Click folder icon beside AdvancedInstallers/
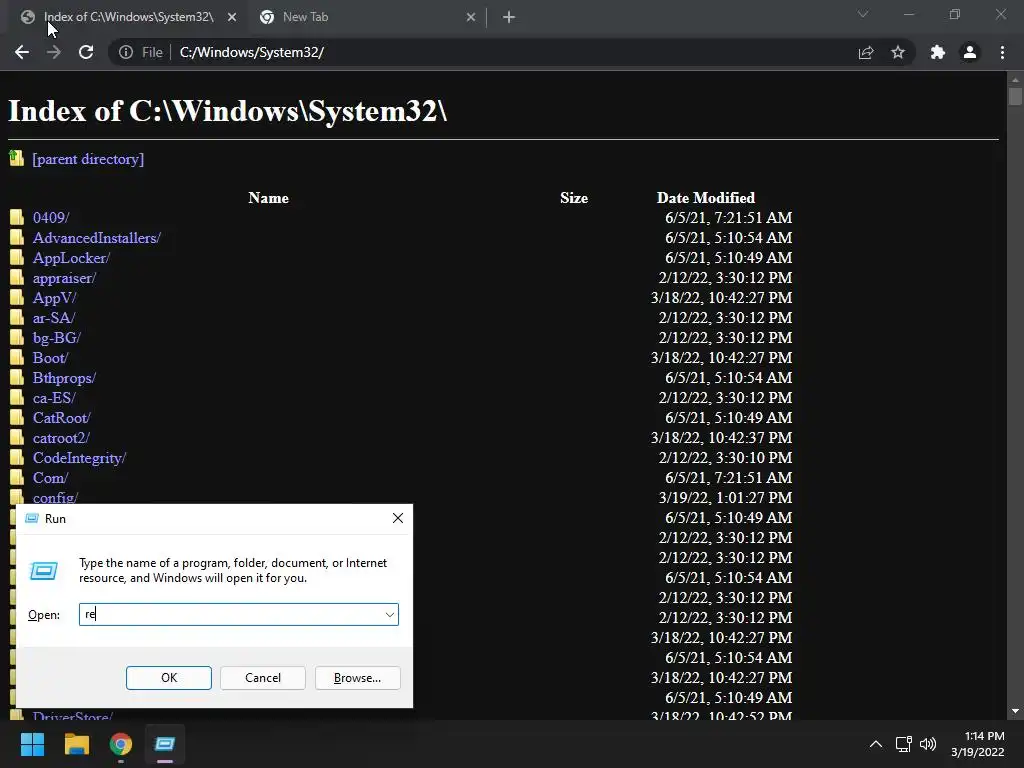This screenshot has width=1024, height=768. pos(17,237)
